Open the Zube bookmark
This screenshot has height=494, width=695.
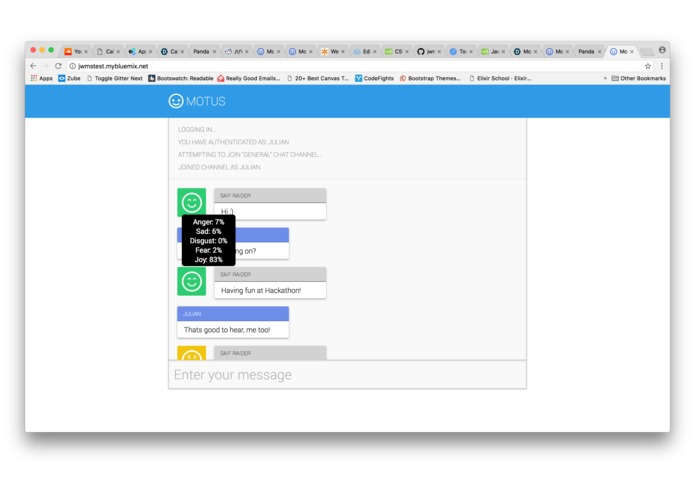pyautogui.click(x=69, y=78)
